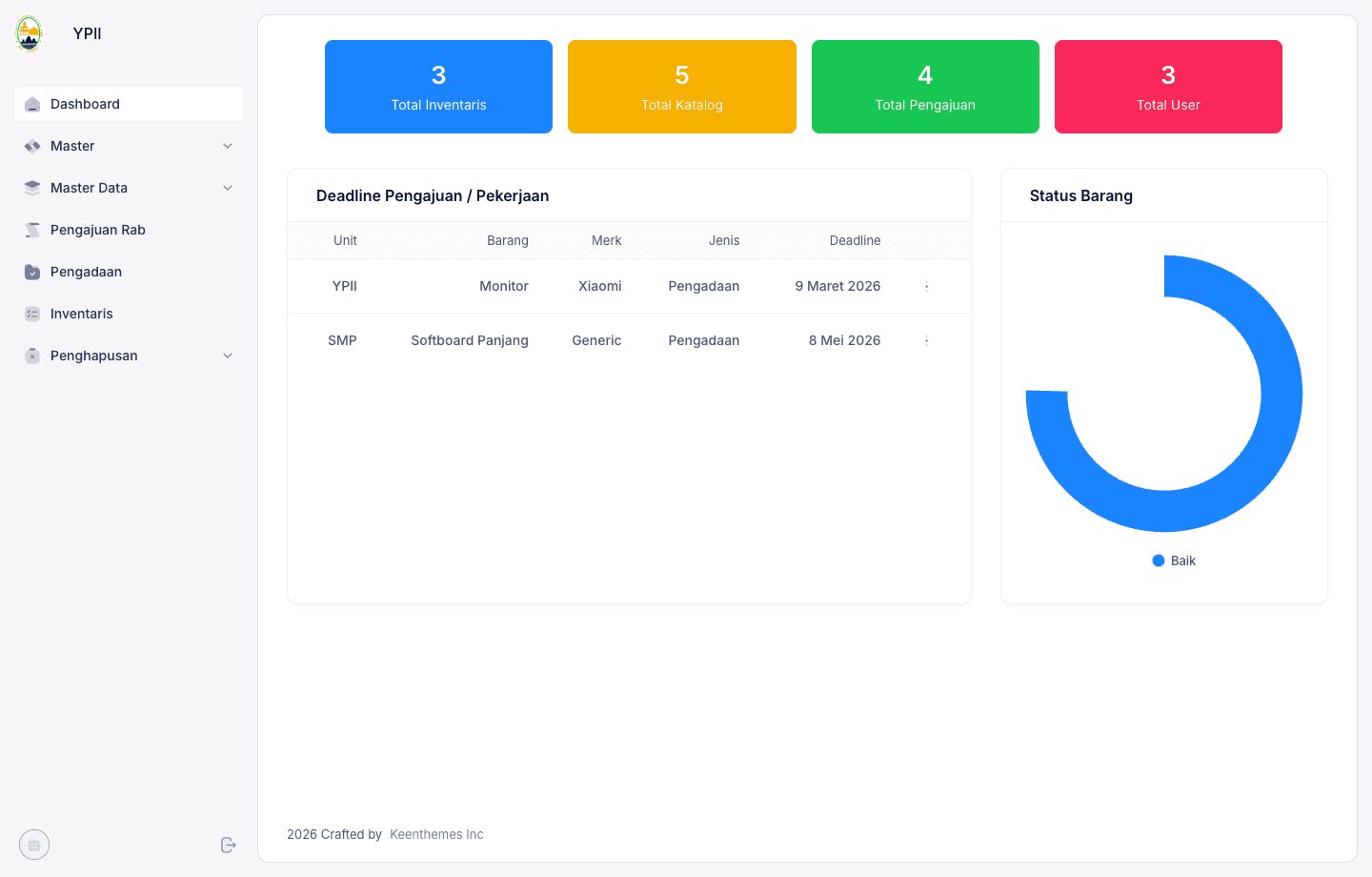
Task: Follow the Keenthemes Inc link
Action: 436,834
